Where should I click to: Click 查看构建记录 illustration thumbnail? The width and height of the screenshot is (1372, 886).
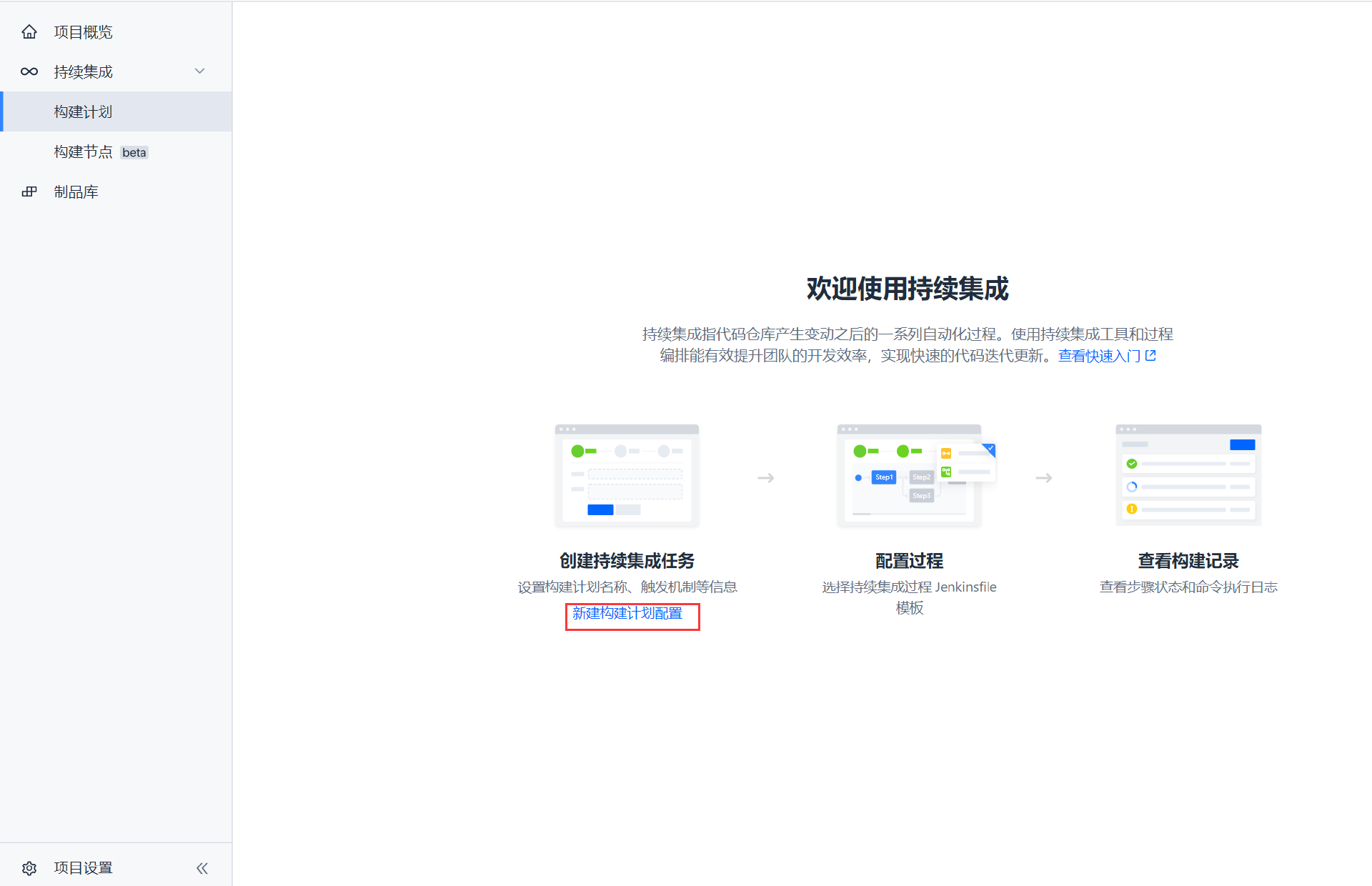(x=1188, y=476)
